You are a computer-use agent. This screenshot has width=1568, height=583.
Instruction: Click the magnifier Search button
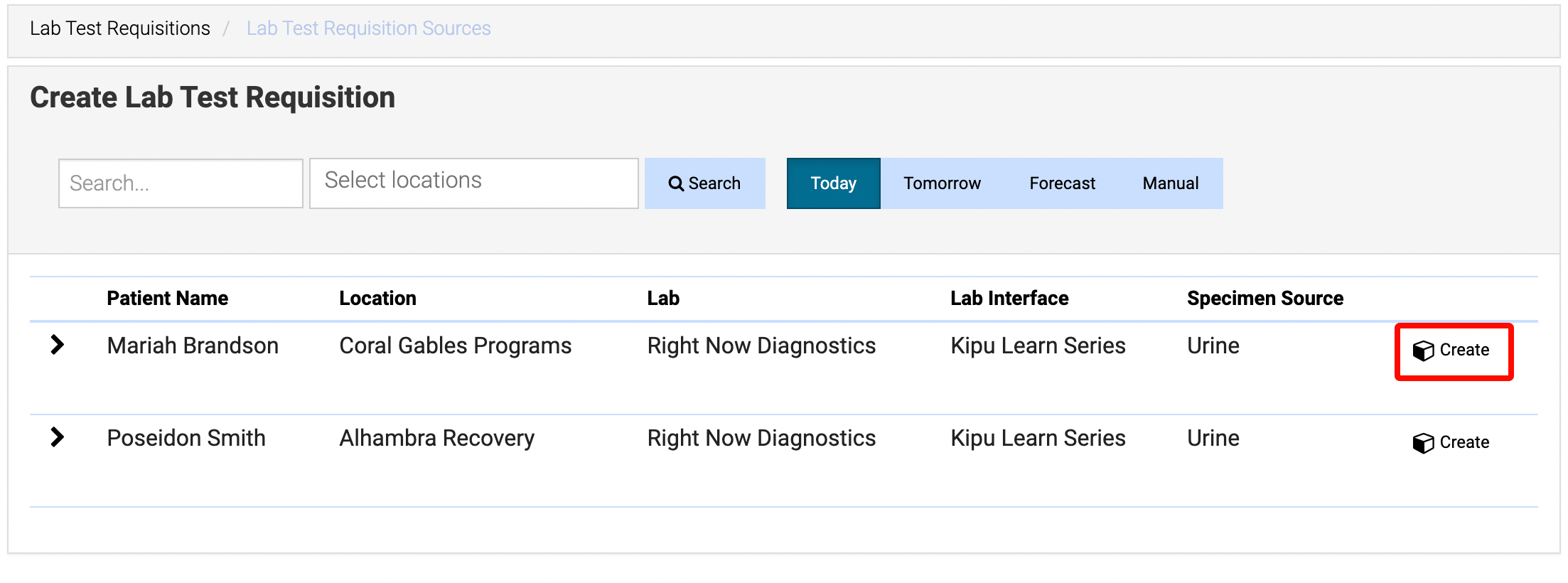704,183
